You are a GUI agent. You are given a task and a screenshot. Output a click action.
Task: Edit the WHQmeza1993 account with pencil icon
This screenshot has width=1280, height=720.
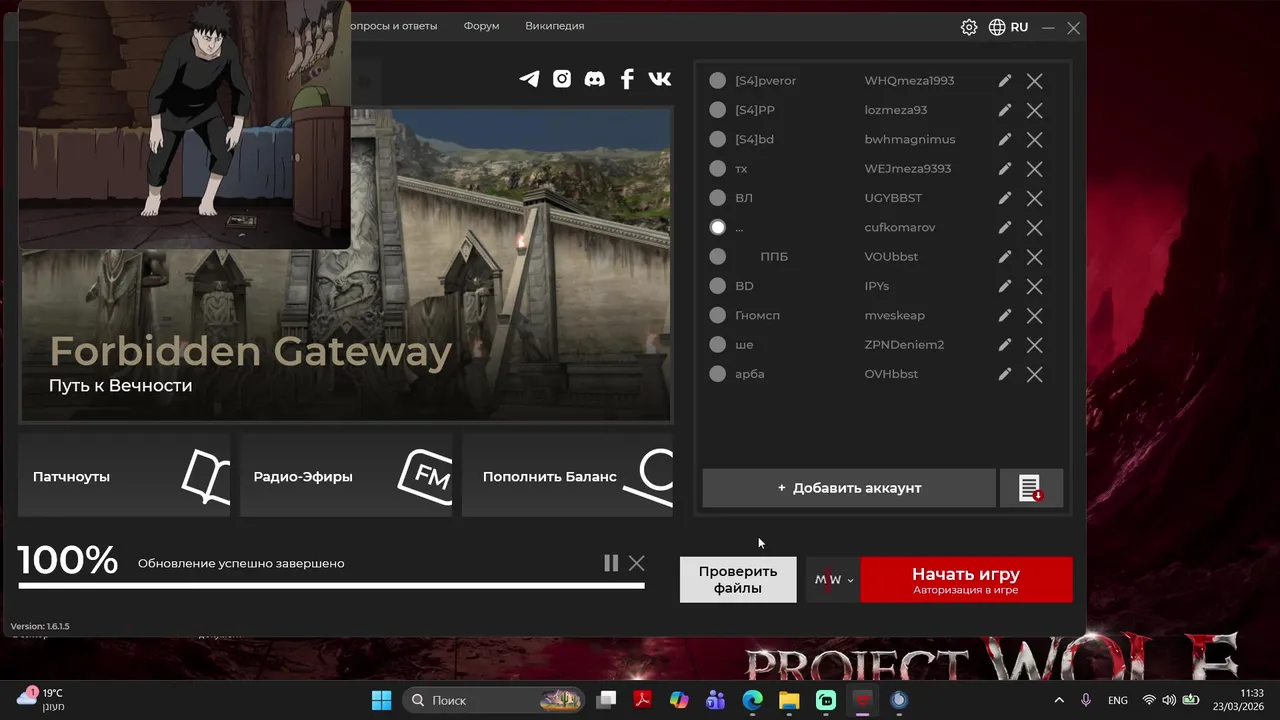pyautogui.click(x=1005, y=81)
